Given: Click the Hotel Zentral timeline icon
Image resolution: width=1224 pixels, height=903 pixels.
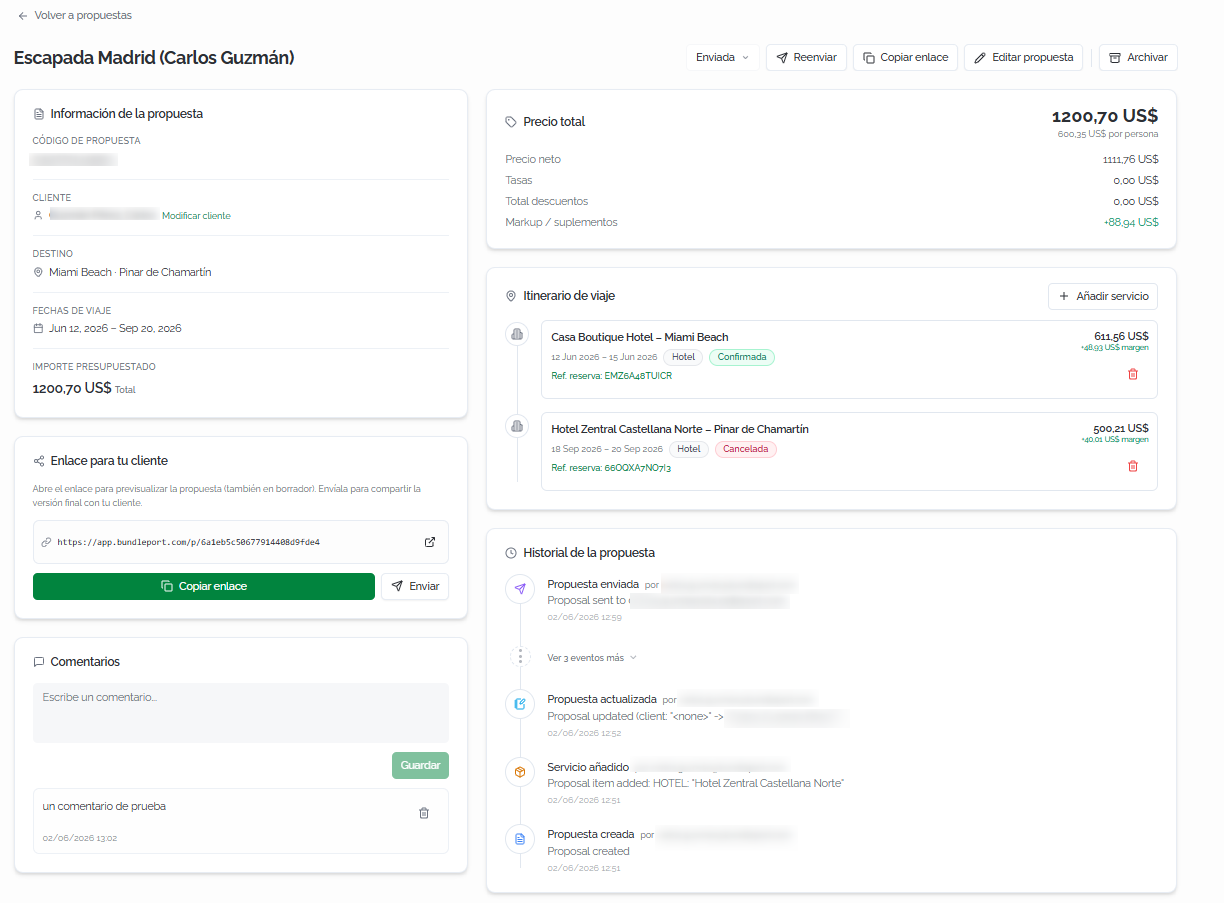Looking at the screenshot, I should [517, 426].
